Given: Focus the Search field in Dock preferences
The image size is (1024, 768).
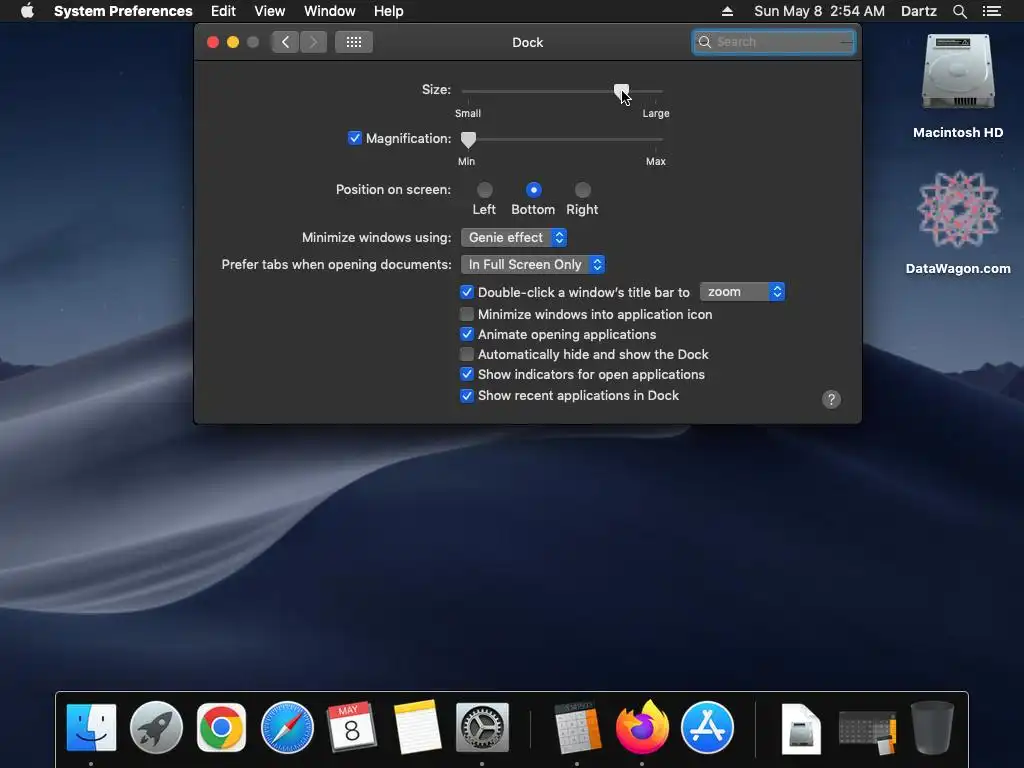Looking at the screenshot, I should (x=774, y=42).
